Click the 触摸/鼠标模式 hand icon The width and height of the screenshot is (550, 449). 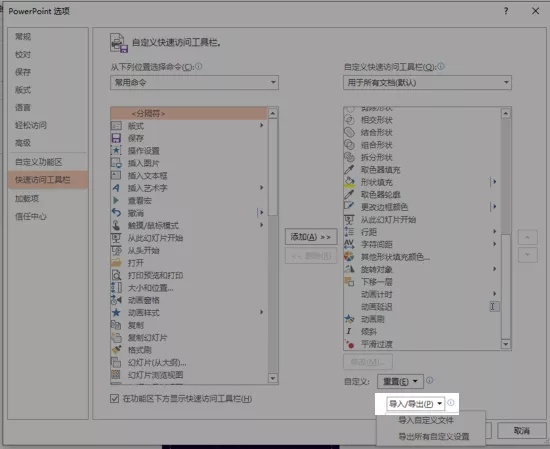pos(116,225)
